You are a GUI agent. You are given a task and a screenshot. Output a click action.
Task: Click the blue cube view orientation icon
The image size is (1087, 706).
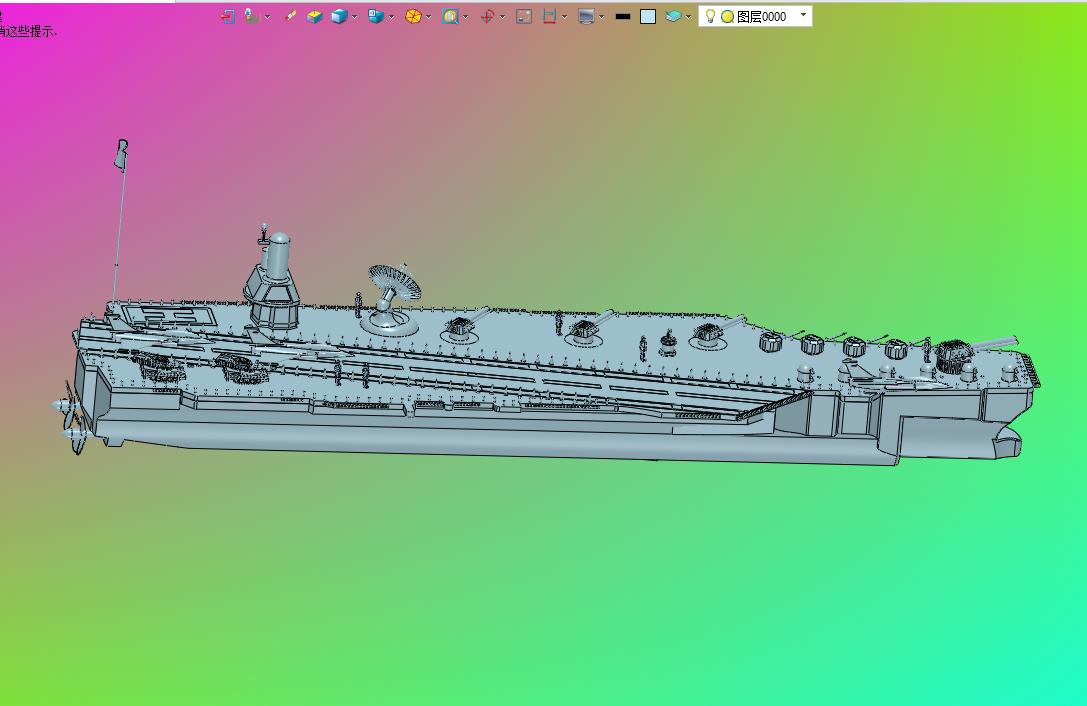pos(376,17)
